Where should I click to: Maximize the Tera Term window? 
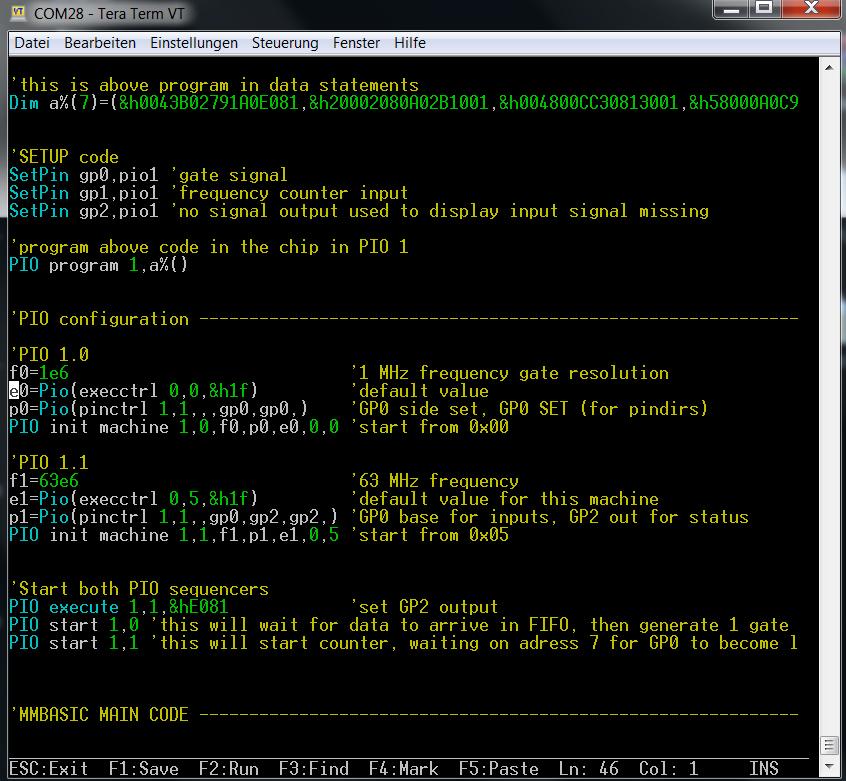tap(765, 12)
